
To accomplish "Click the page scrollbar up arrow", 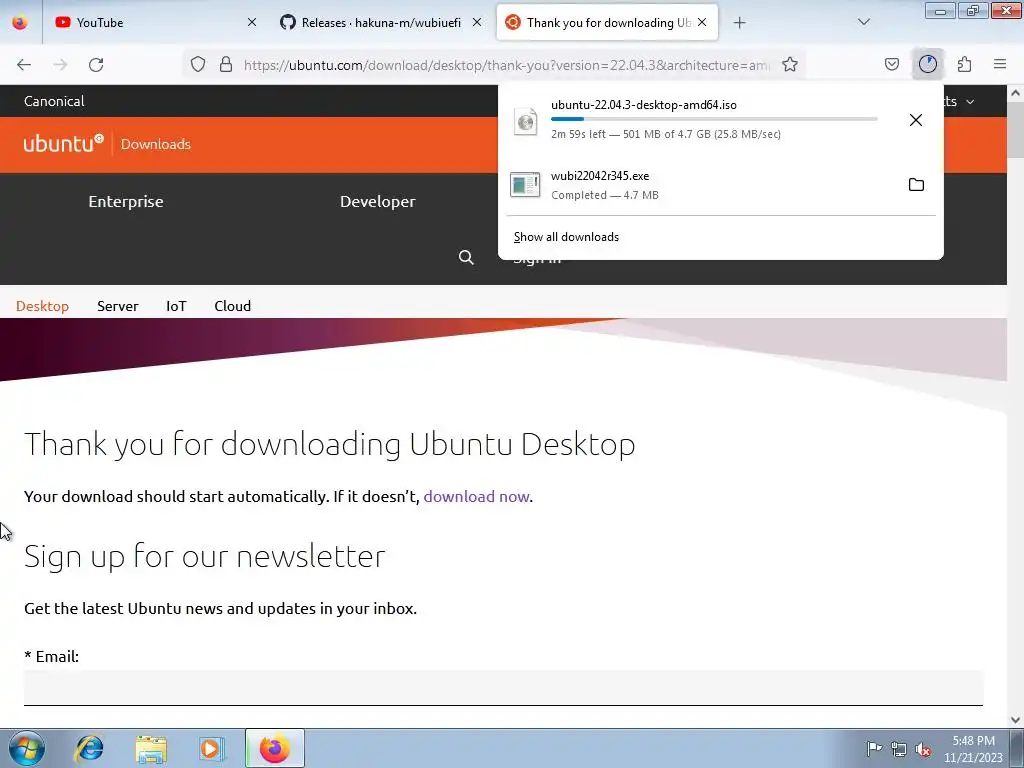I will pyautogui.click(x=1015, y=93).
